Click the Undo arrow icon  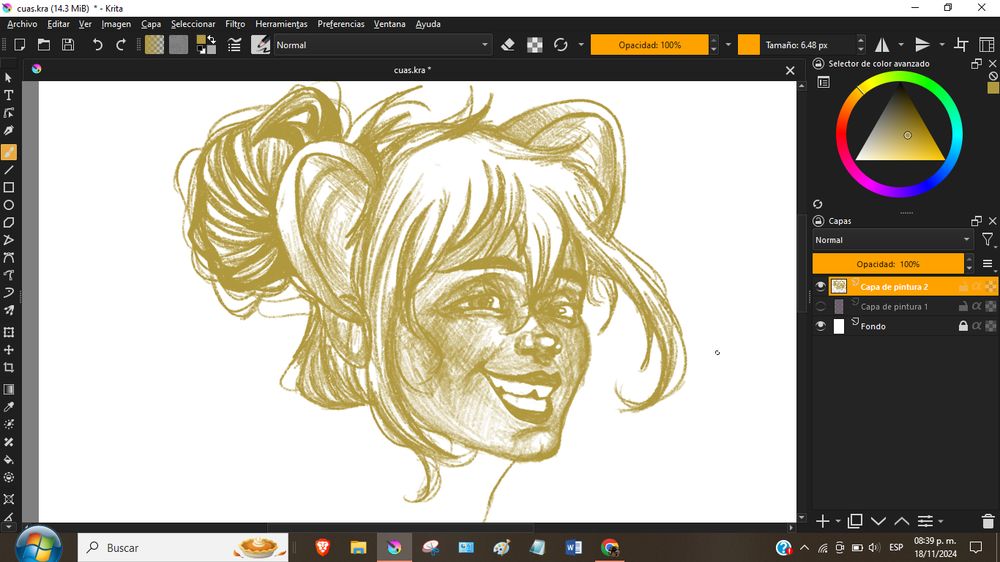[97, 45]
